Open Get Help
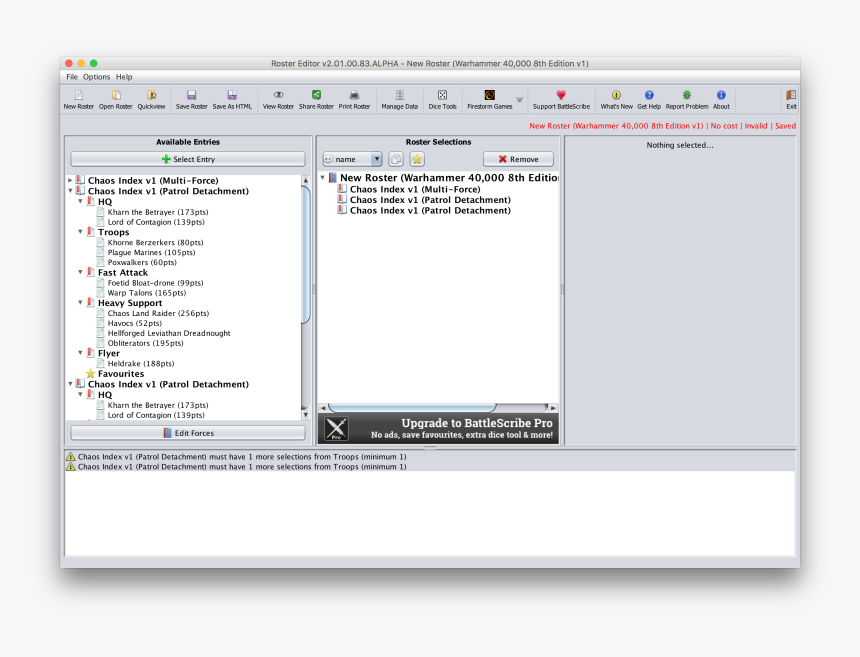Image resolution: width=860 pixels, height=657 pixels. coord(649,99)
